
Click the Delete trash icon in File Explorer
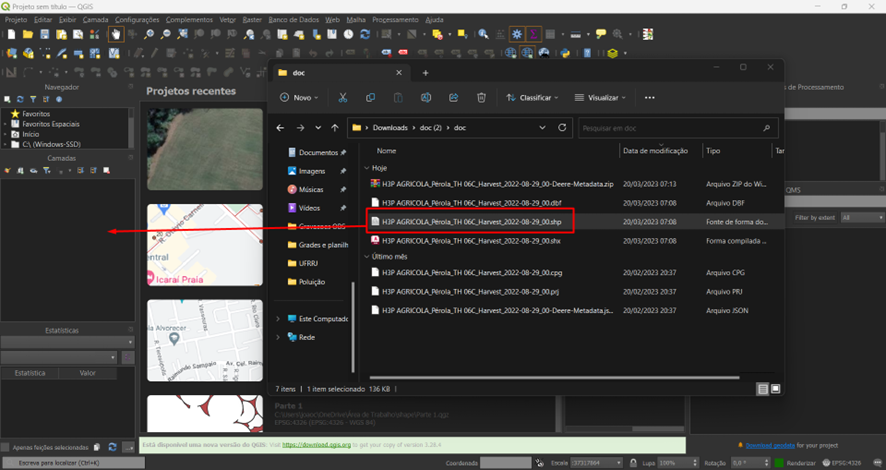click(481, 98)
